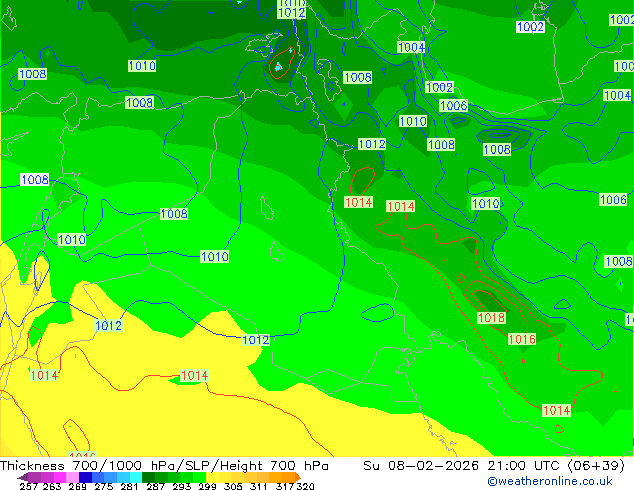Open the weatheronline.co.uk credit link
Image resolution: width=634 pixels, height=490 pixels.
(x=550, y=481)
